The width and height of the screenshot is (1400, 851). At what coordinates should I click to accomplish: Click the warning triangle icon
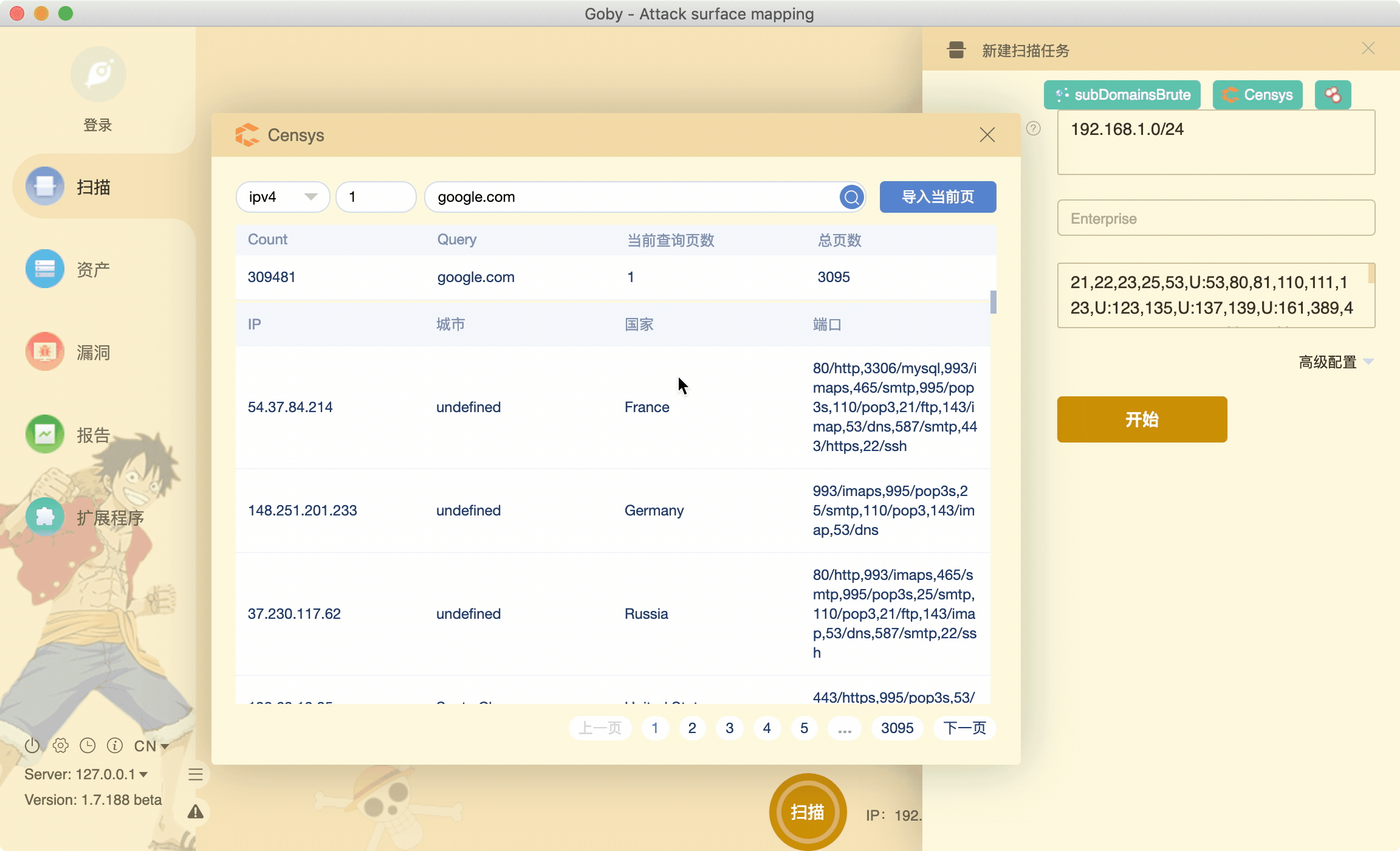[195, 811]
